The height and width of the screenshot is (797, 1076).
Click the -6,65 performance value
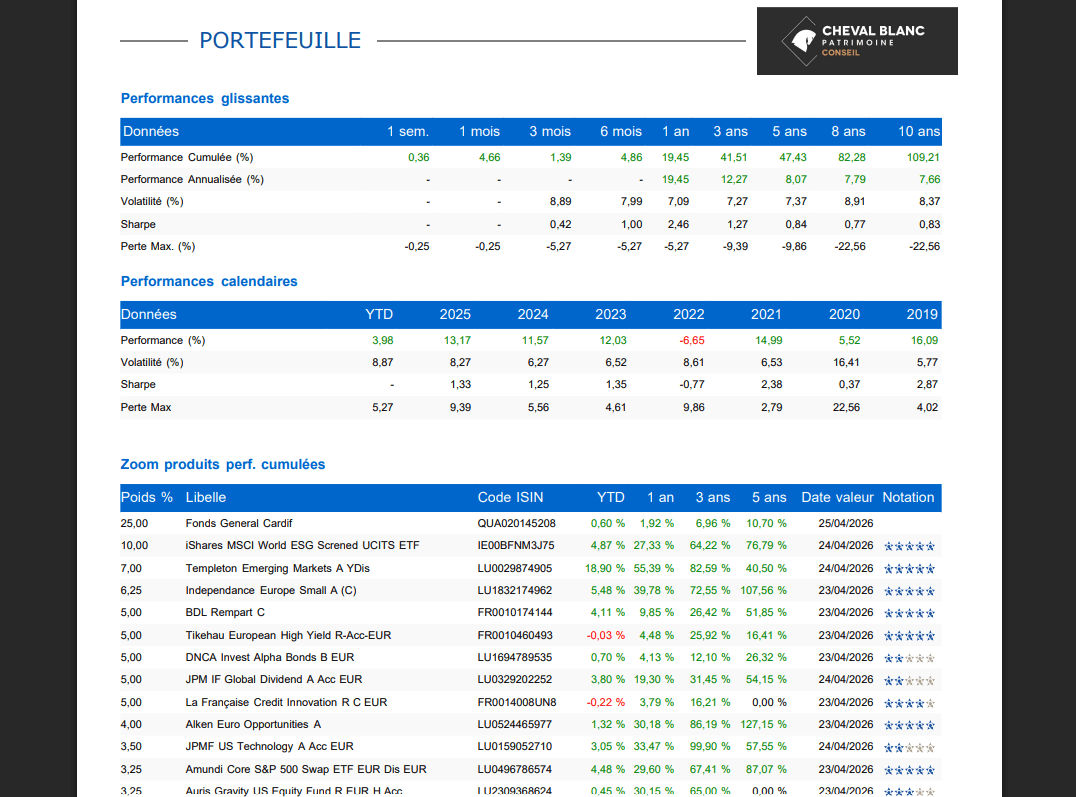coord(692,340)
